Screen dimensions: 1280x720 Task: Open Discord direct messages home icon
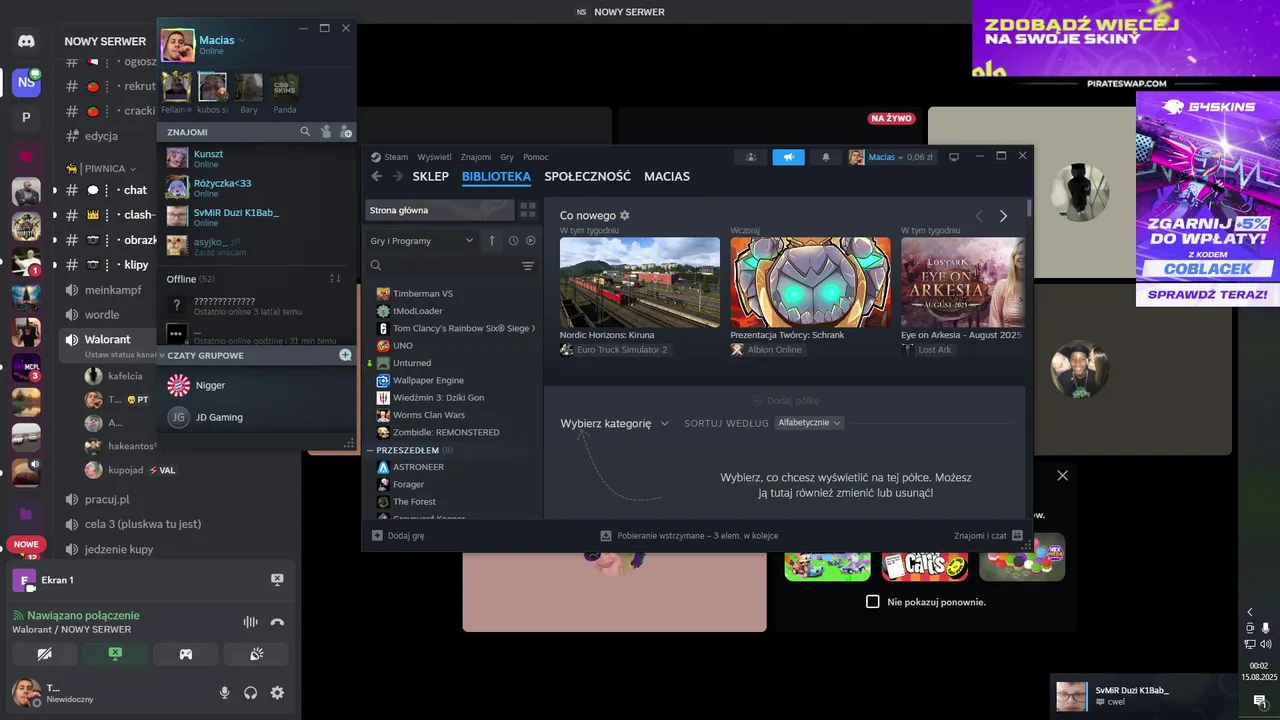26,41
